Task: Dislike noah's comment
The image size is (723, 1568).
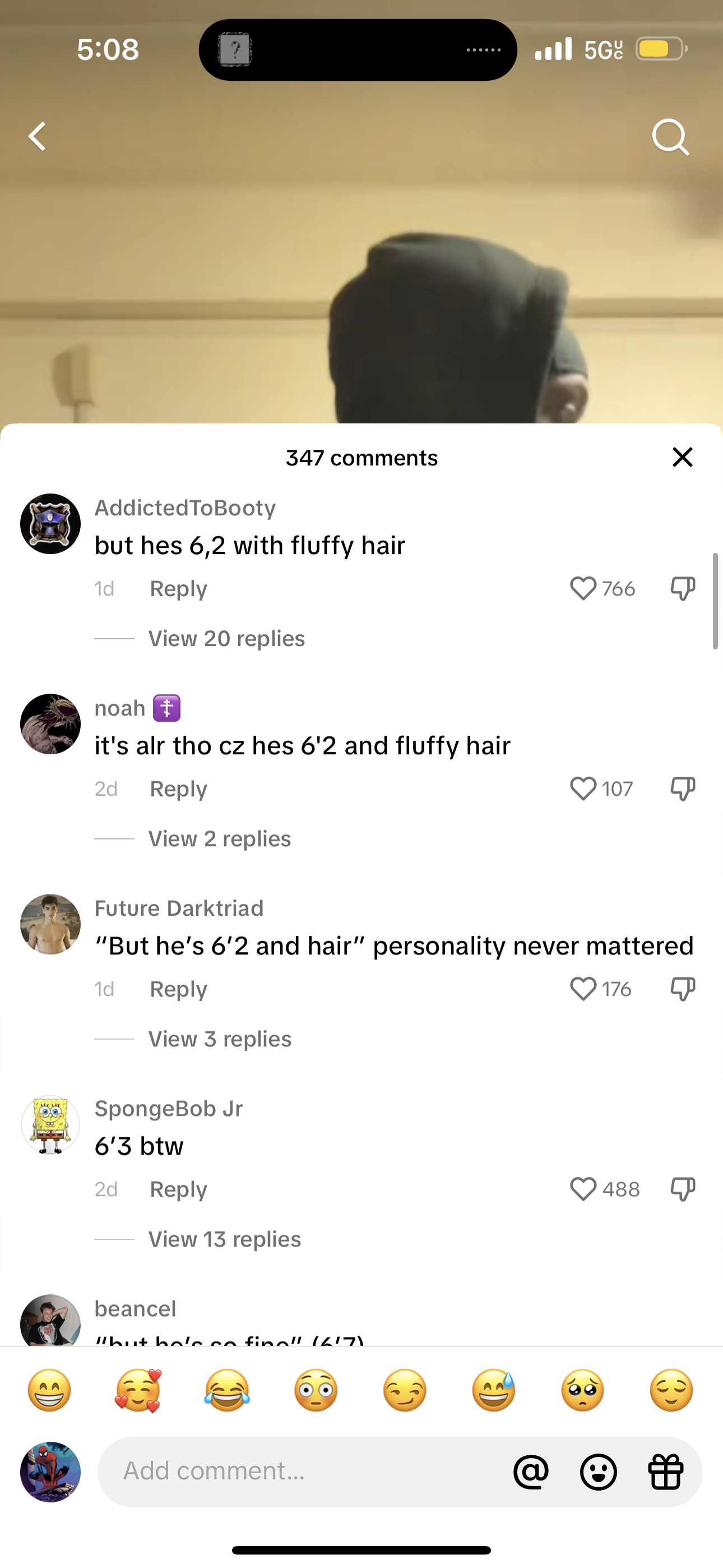Action: tap(683, 789)
